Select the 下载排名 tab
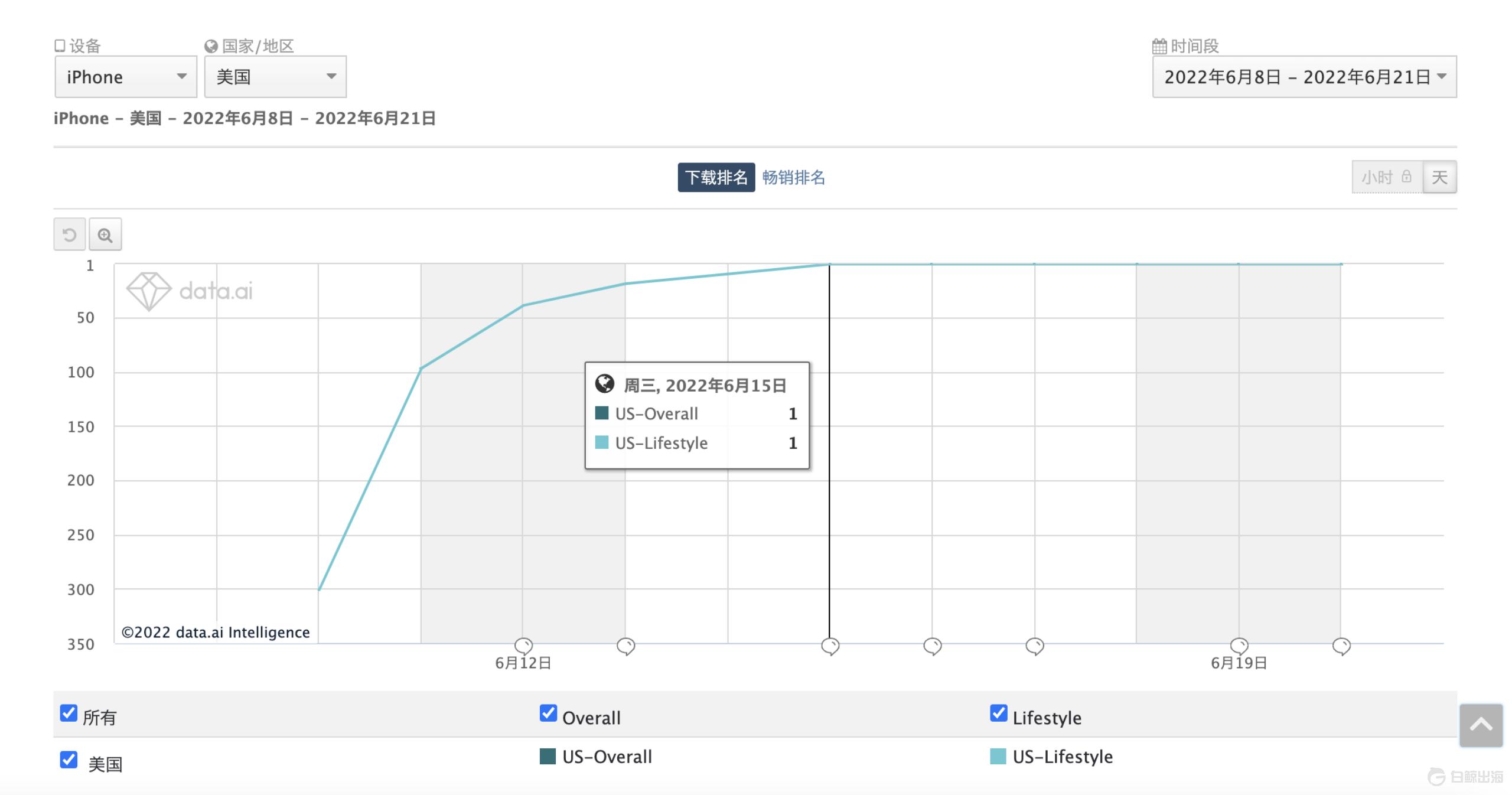 point(716,177)
